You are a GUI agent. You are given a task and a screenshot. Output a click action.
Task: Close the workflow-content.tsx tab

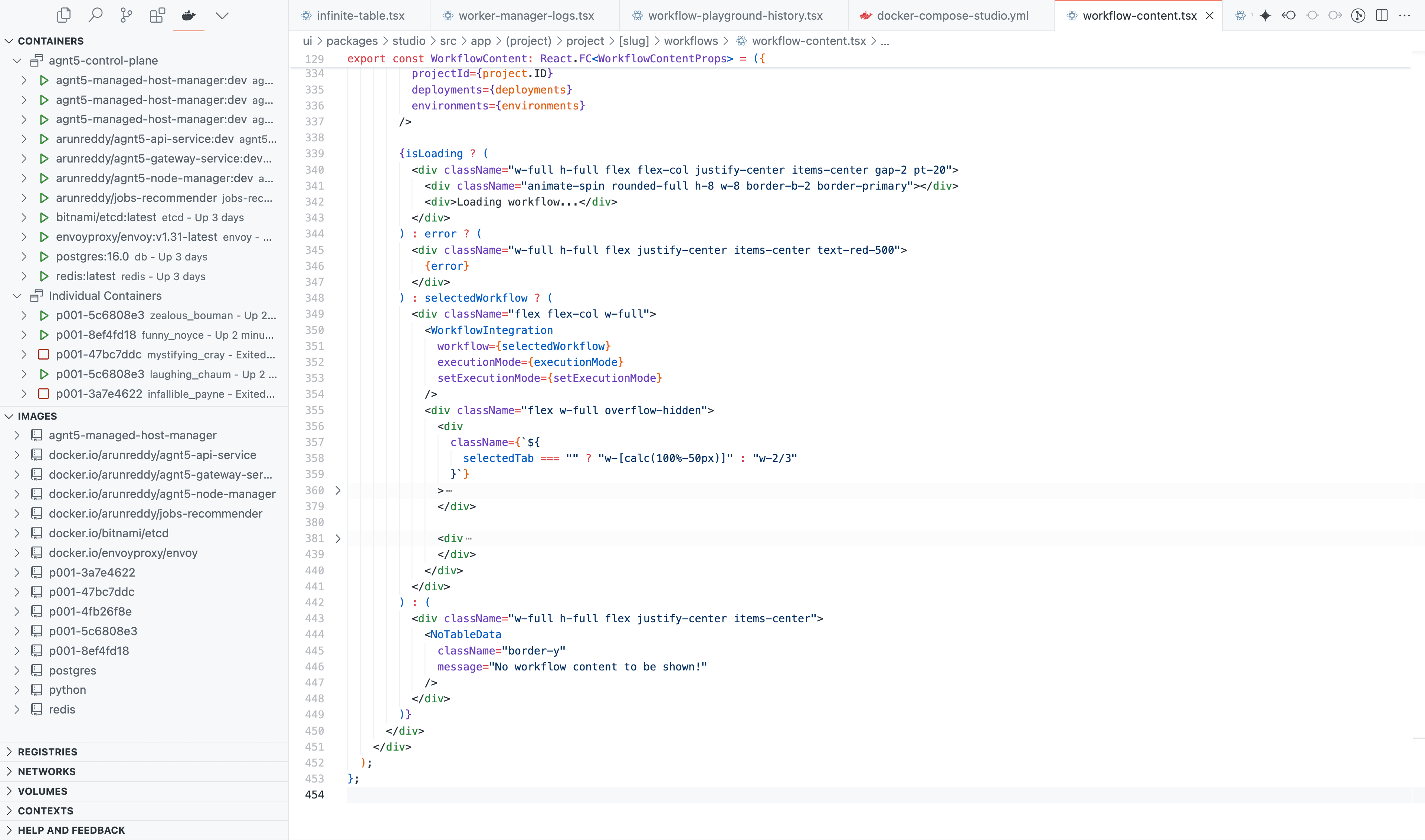(1209, 16)
